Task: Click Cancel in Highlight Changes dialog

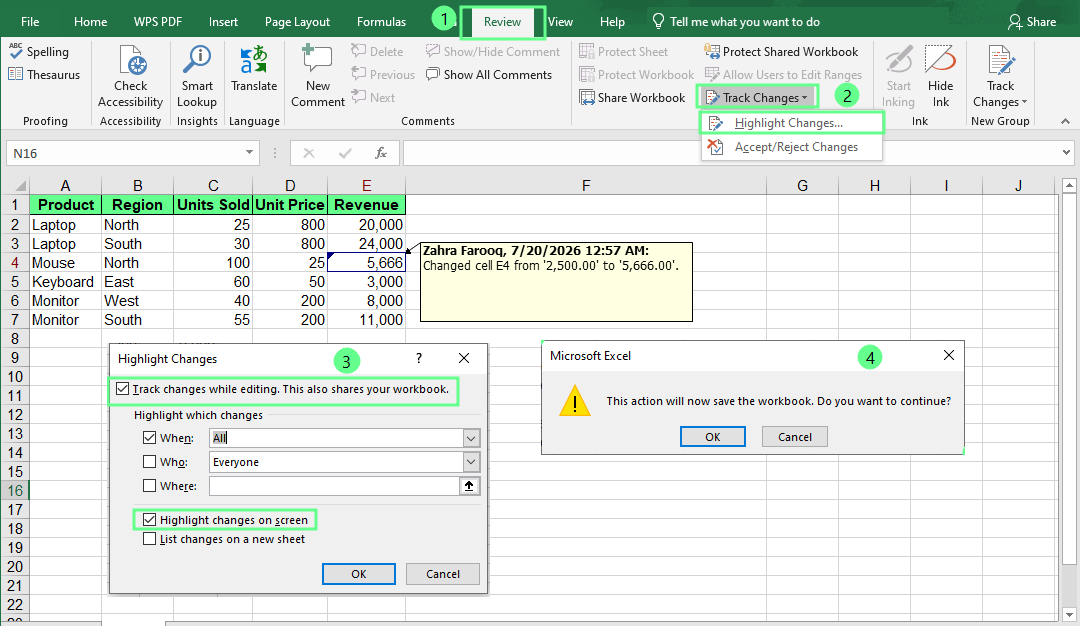Action: 443,574
